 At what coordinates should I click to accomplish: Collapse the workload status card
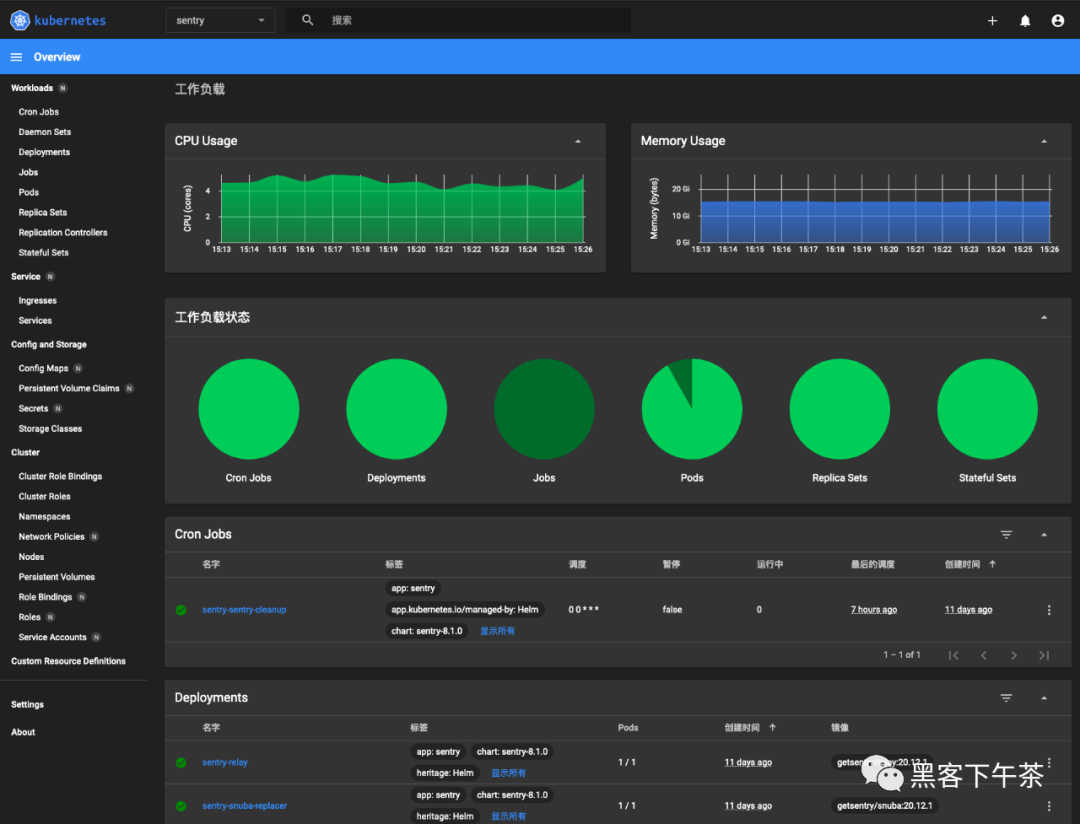1044,318
